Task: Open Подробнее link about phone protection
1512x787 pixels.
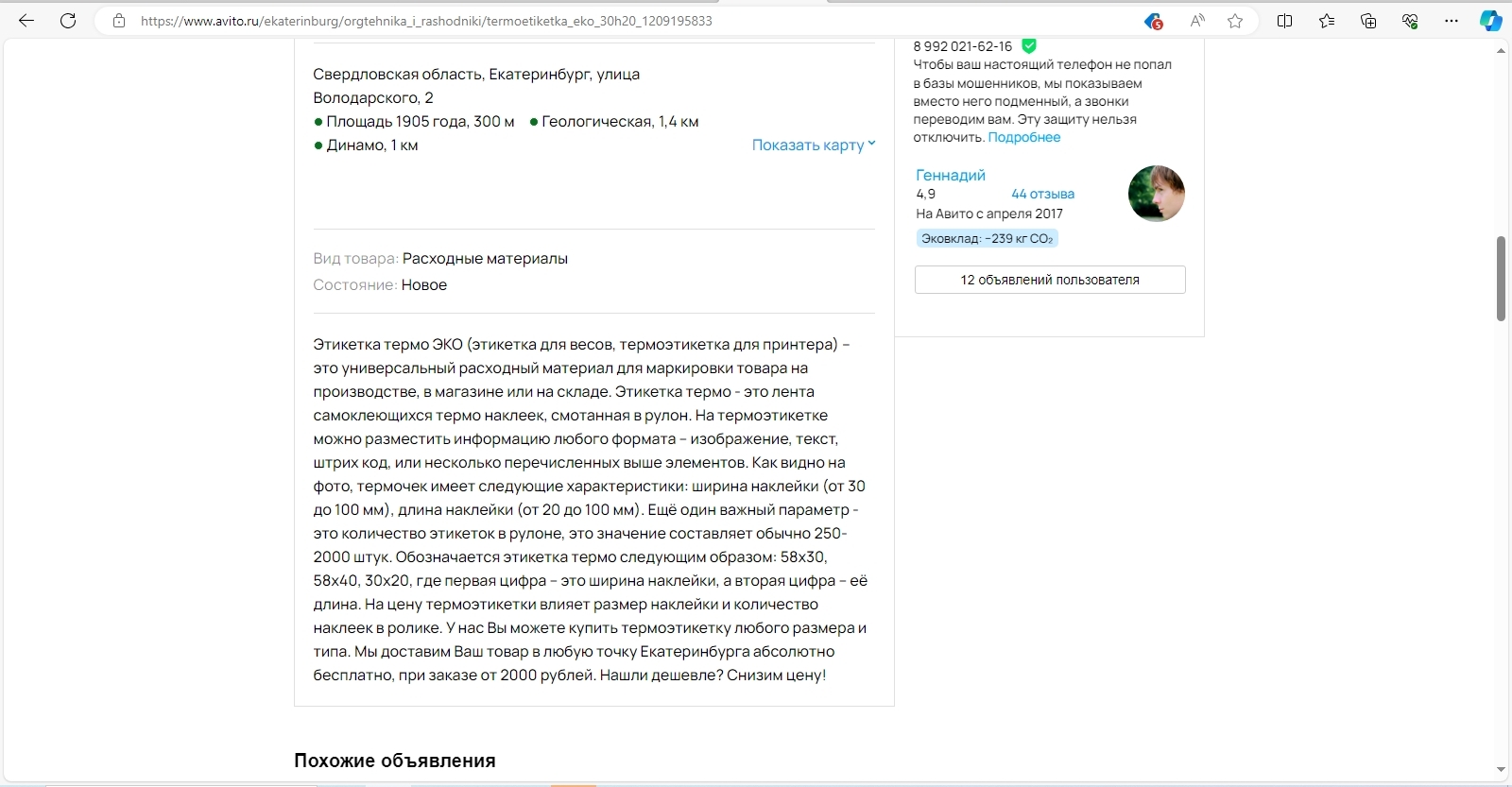Action: click(x=1024, y=137)
